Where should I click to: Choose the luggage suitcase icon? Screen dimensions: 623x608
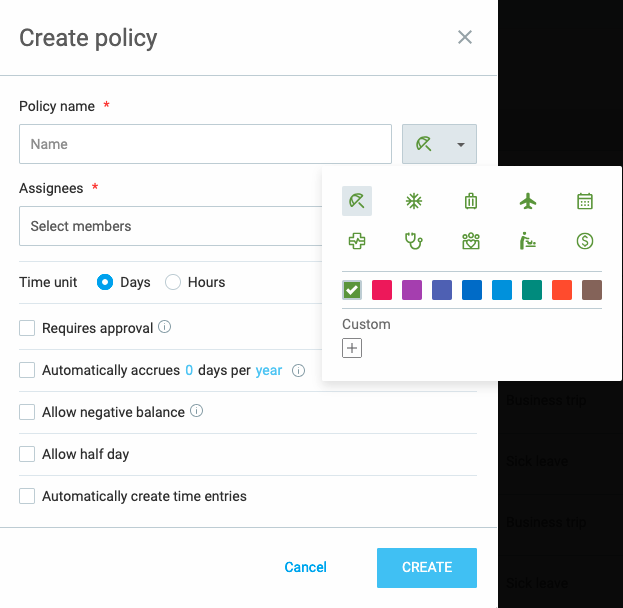(471, 201)
